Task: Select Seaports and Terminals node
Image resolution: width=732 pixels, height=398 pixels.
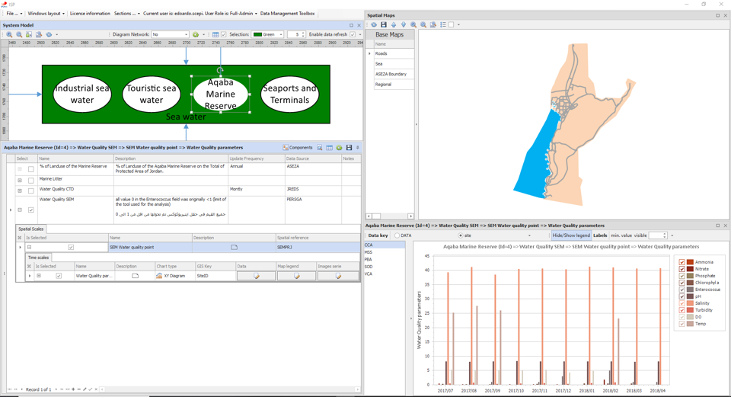Action: (x=289, y=94)
